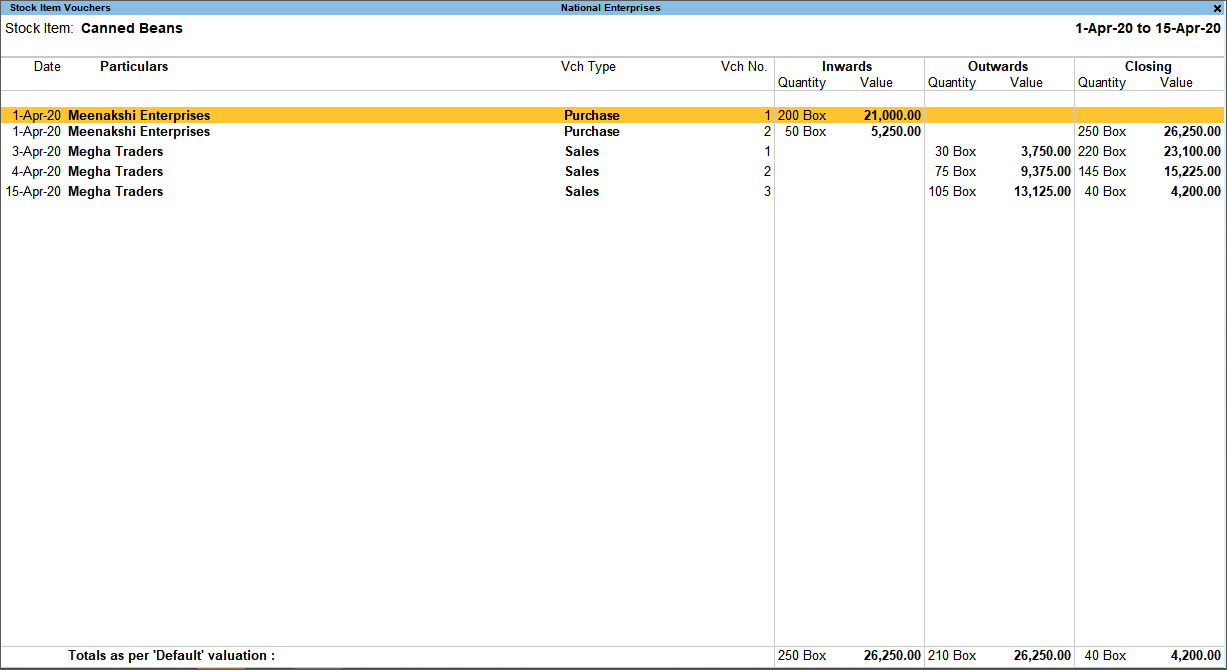The width and height of the screenshot is (1227, 670).
Task: Click outward value 13,125.00
Action: click(x=1042, y=192)
